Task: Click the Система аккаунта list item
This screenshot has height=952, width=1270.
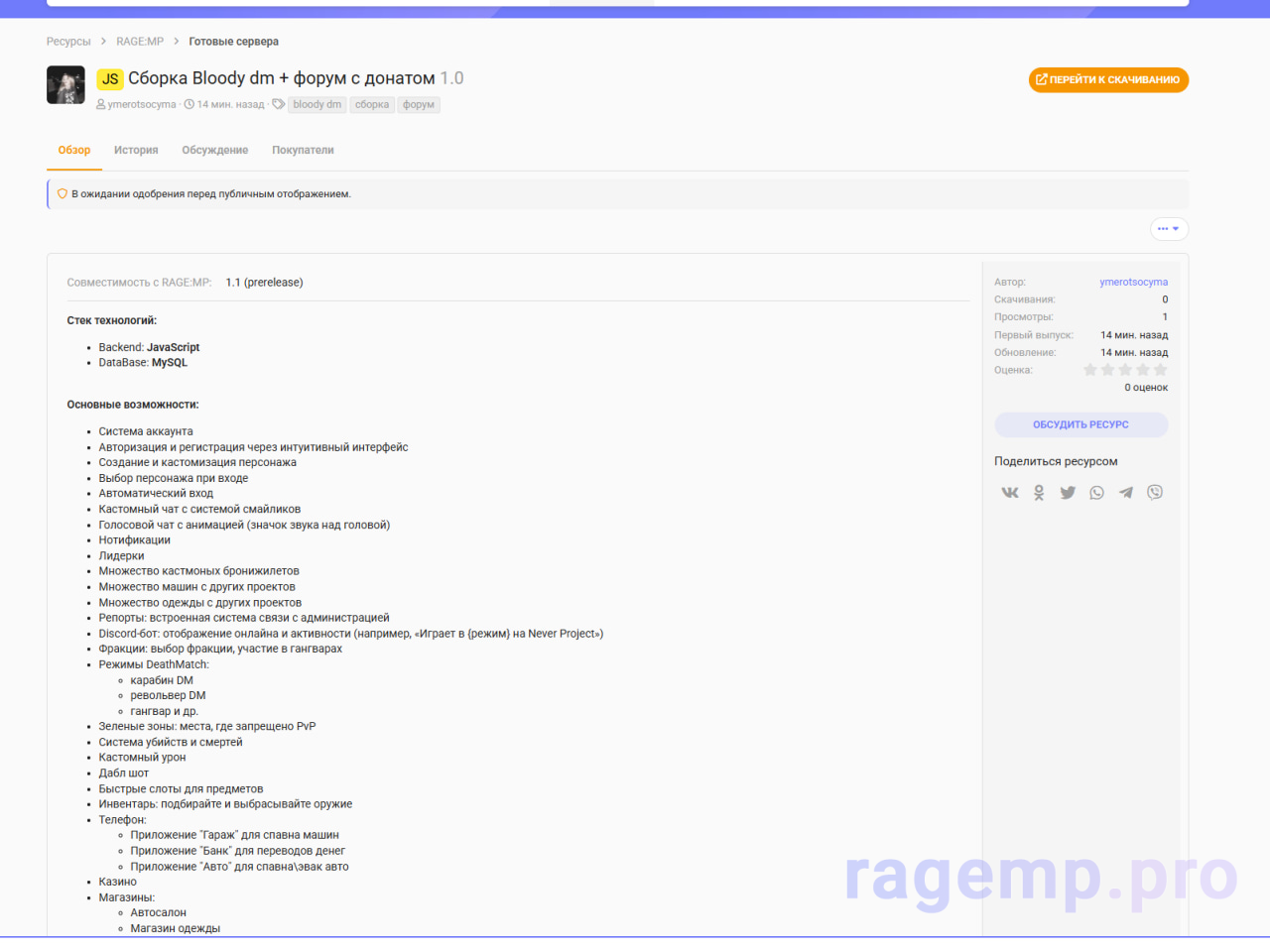Action: click(x=146, y=432)
